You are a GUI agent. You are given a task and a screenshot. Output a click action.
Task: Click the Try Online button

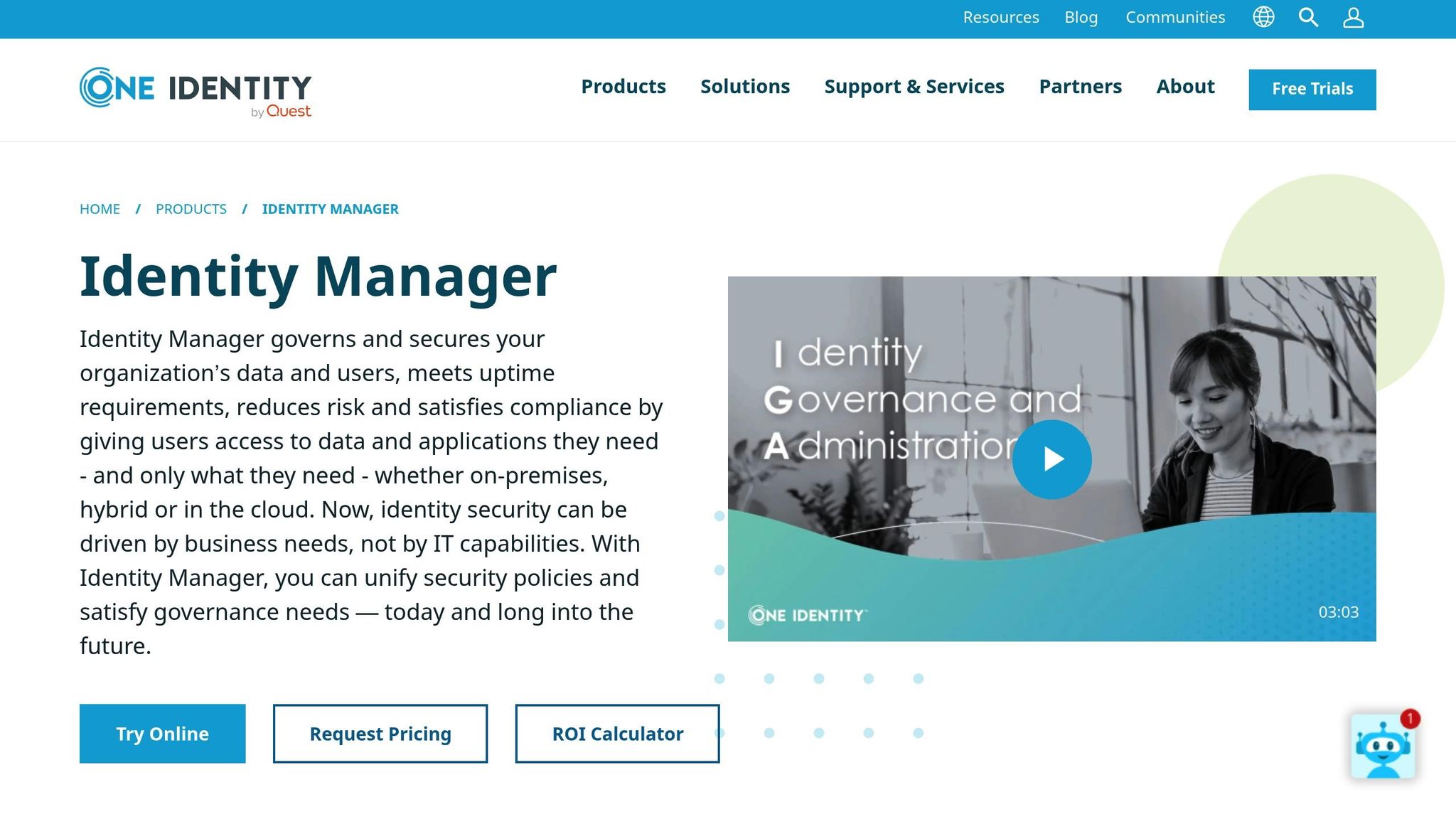coord(163,734)
